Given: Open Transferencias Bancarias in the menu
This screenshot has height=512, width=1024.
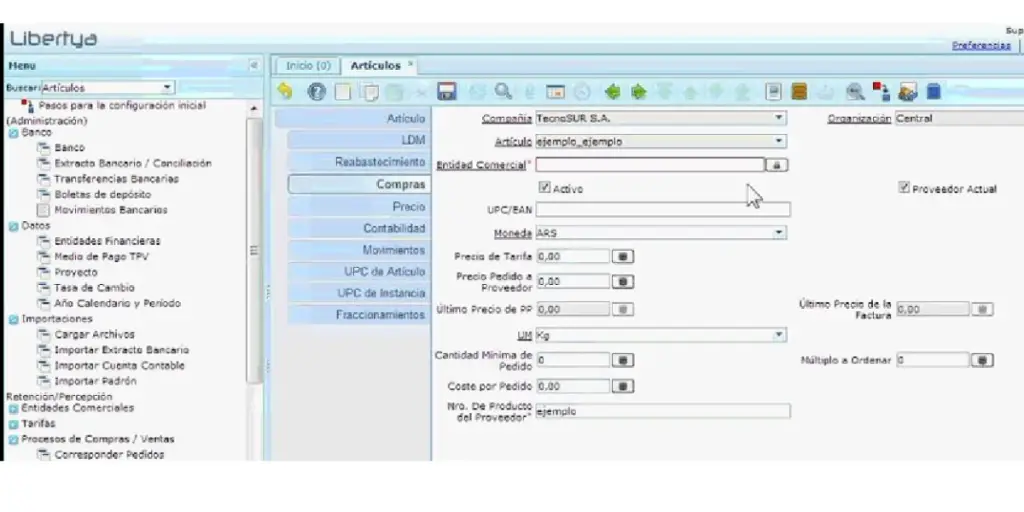Looking at the screenshot, I should (117, 179).
